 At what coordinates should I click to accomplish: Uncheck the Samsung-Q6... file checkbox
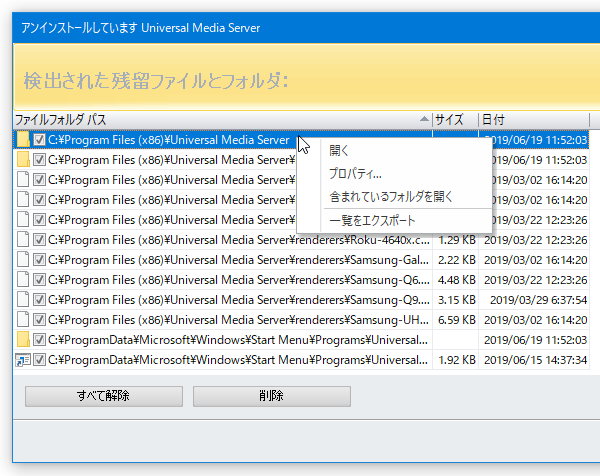click(39, 280)
